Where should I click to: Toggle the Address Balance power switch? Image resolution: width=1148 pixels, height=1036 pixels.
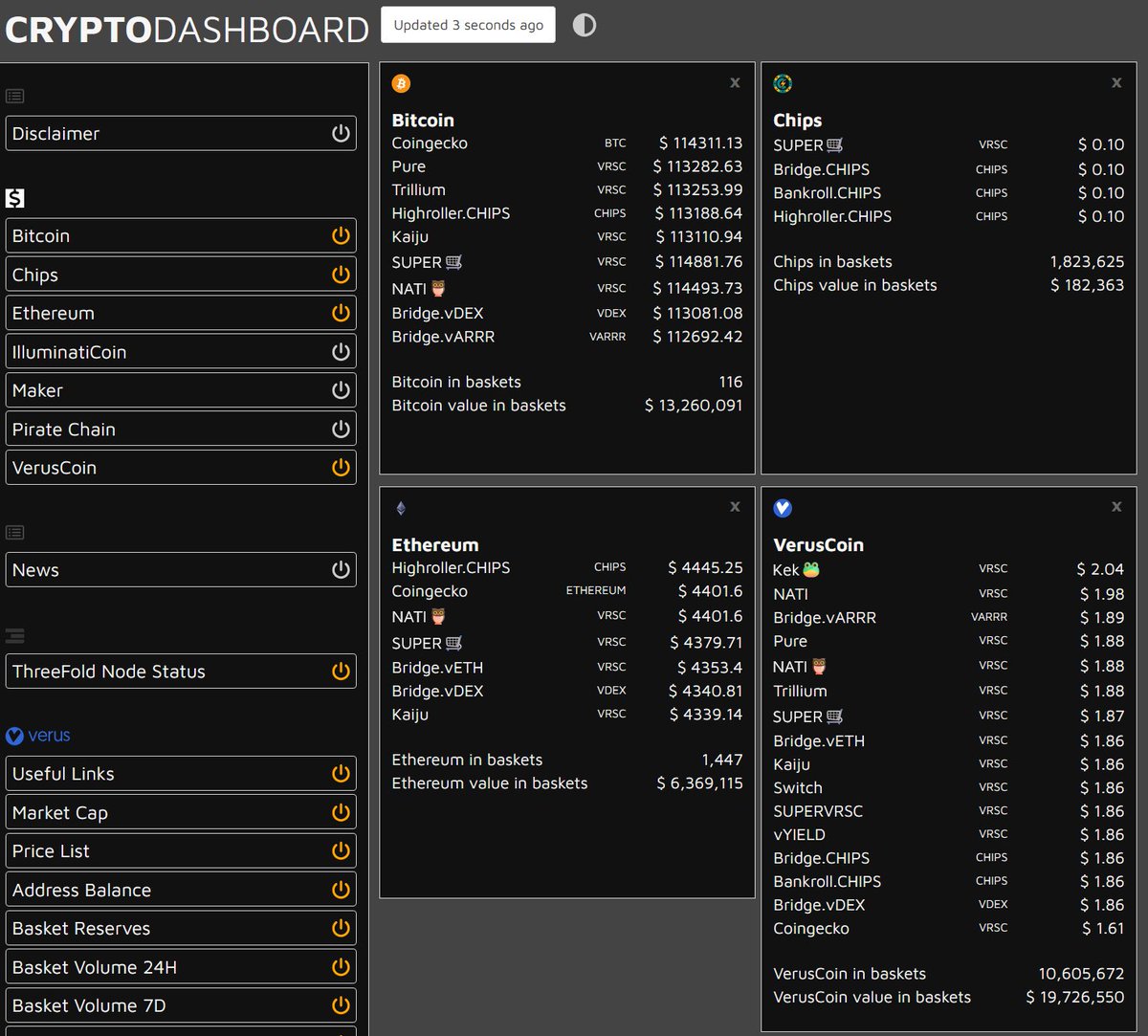coord(341,890)
